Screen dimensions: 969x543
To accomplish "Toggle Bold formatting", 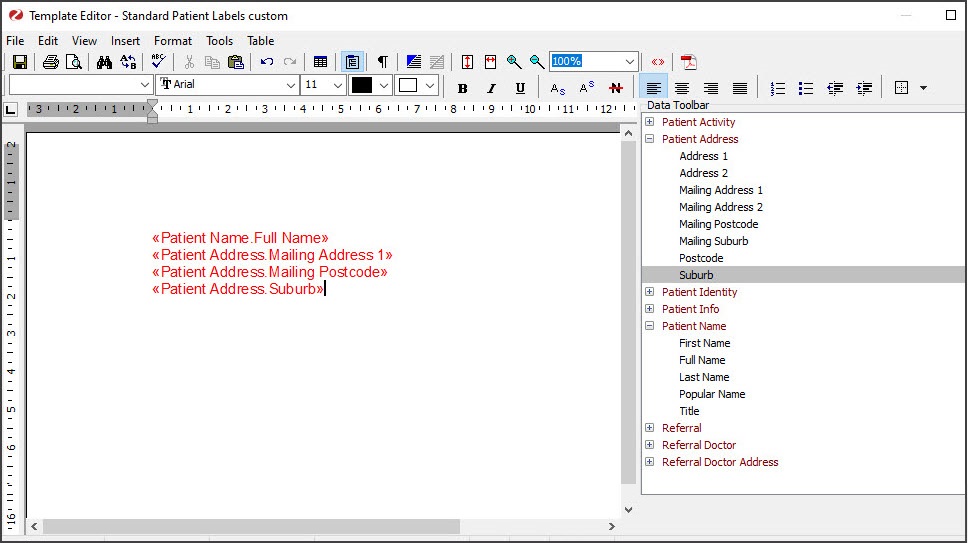I will point(462,88).
